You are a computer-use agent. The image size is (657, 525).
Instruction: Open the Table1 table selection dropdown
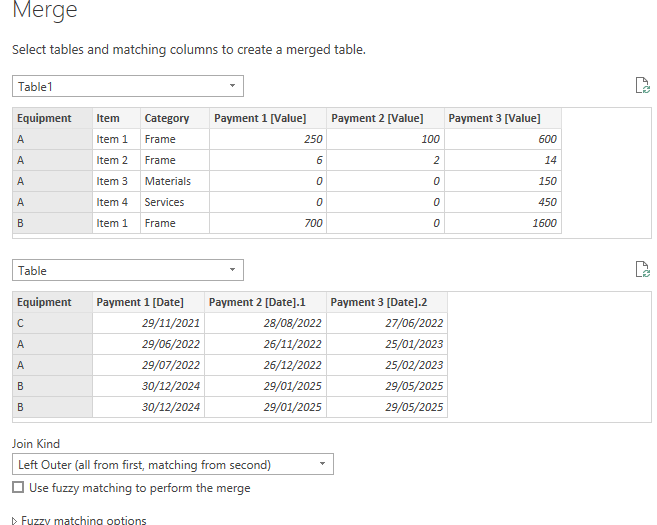128,86
